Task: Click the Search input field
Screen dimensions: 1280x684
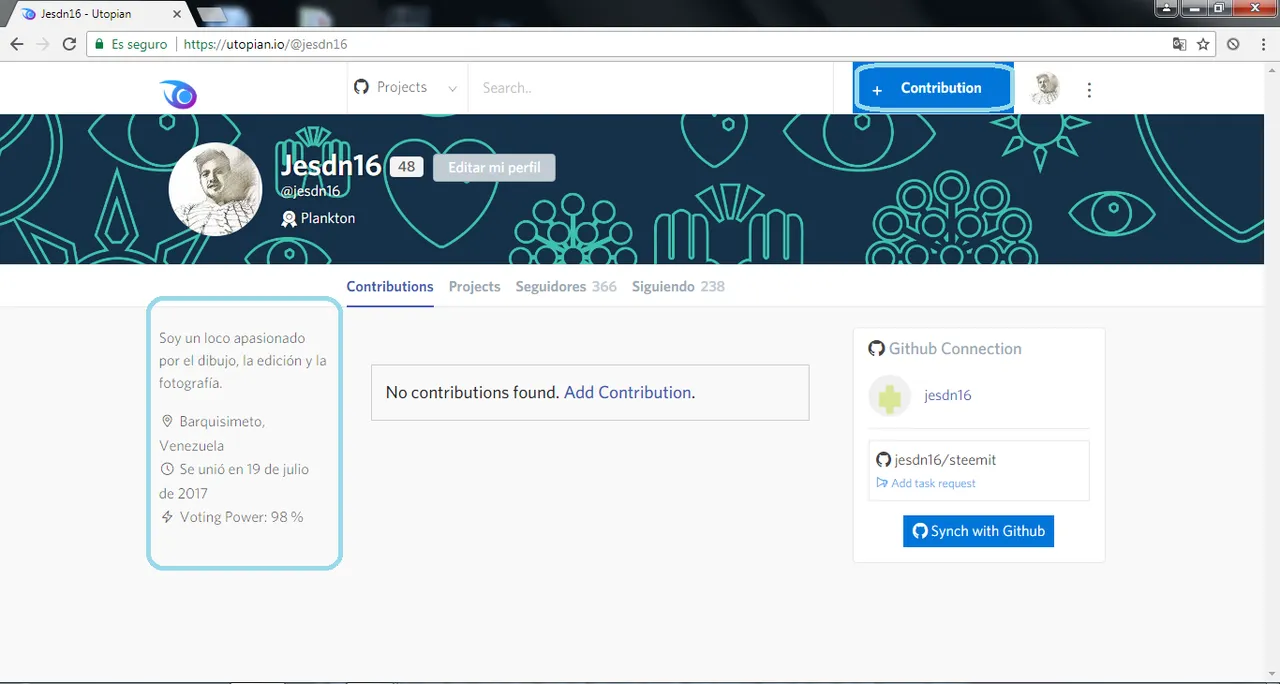Action: (650, 88)
